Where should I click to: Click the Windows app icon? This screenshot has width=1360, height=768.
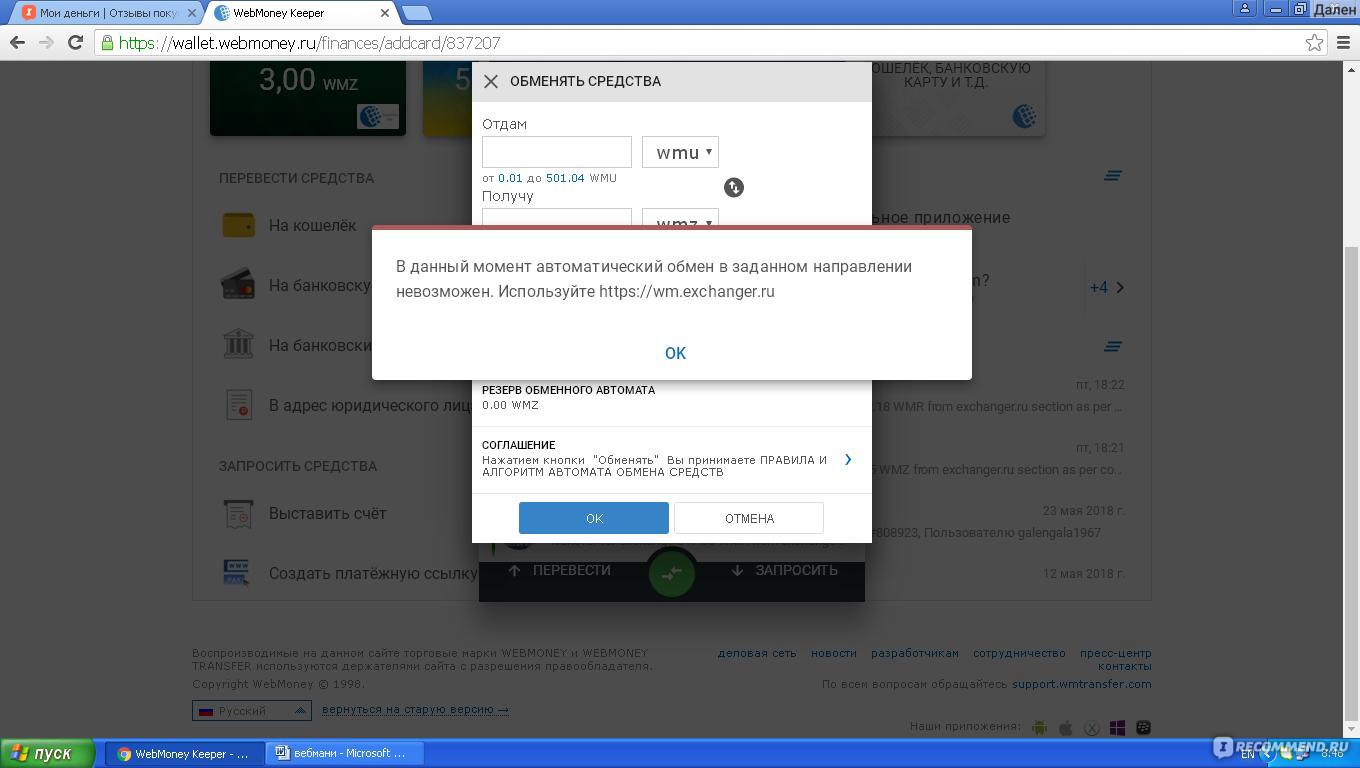point(1117,727)
